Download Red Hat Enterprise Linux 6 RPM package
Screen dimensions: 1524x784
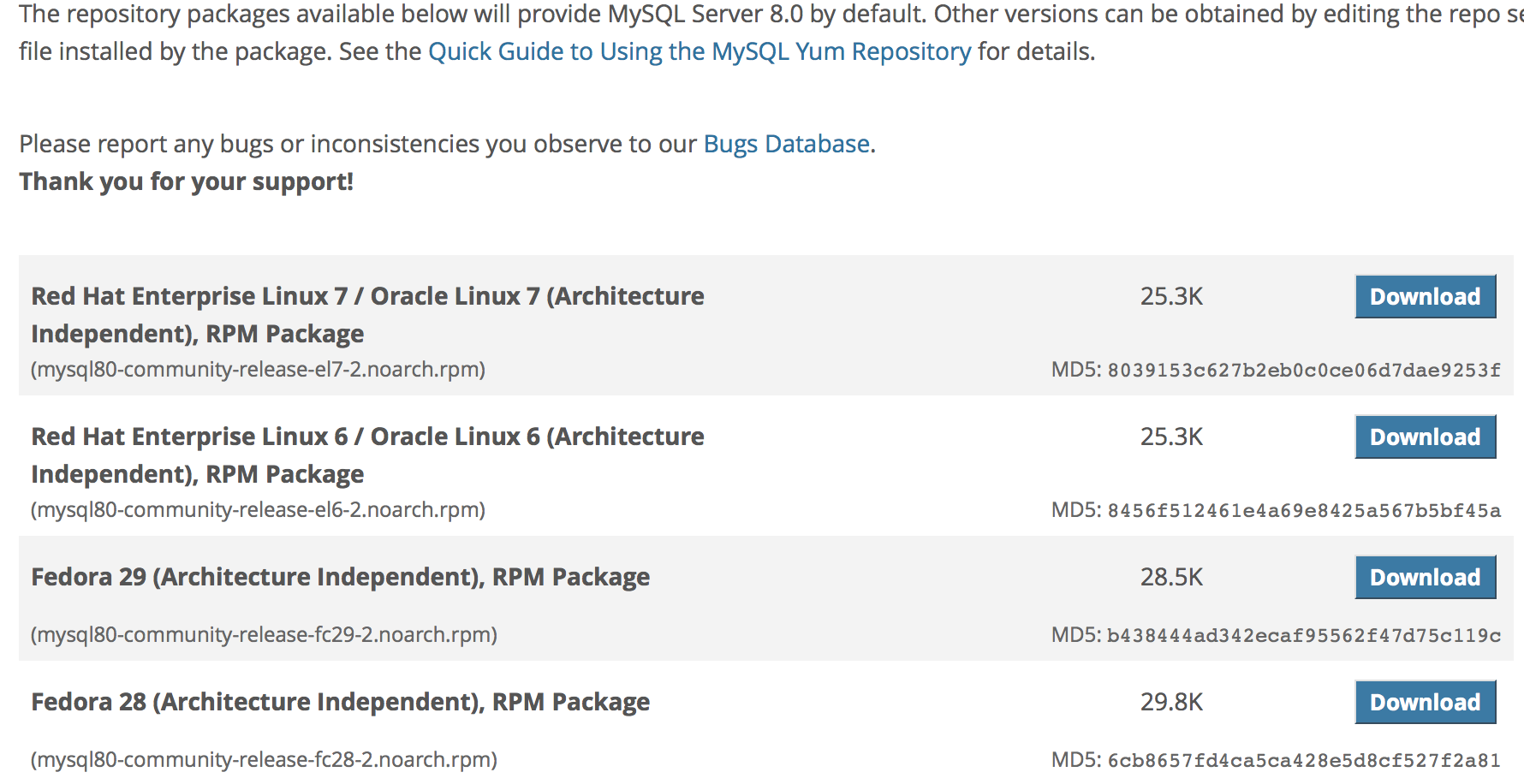(x=1425, y=437)
